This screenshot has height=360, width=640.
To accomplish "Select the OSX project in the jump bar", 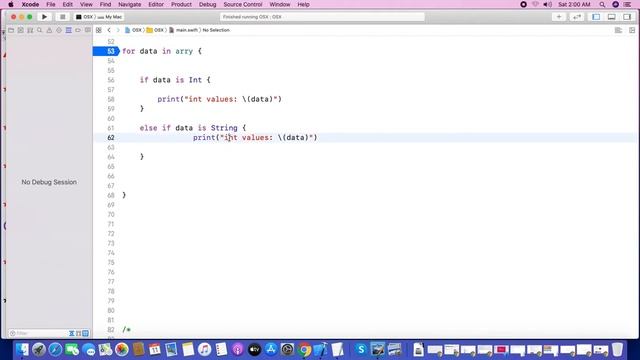I will pyautogui.click(x=133, y=30).
